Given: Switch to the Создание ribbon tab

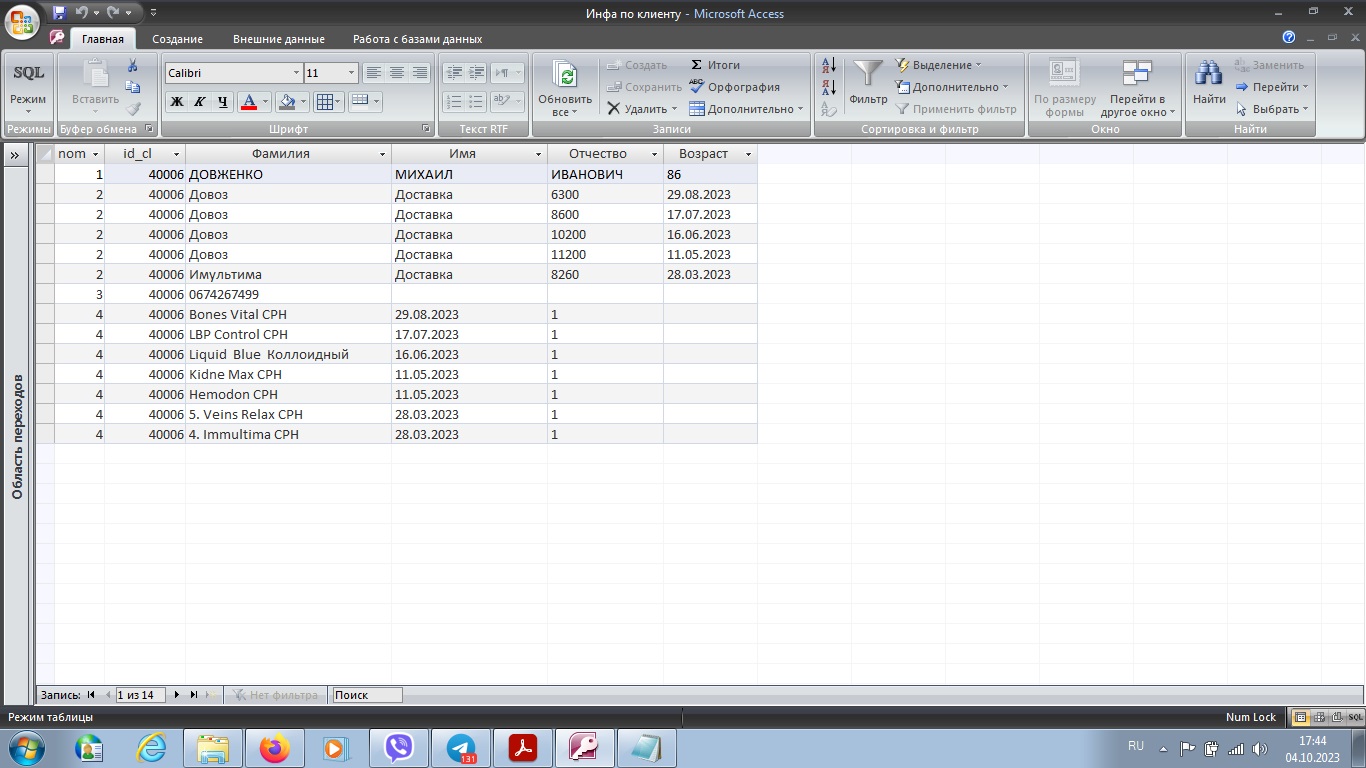Looking at the screenshot, I should (x=177, y=39).
